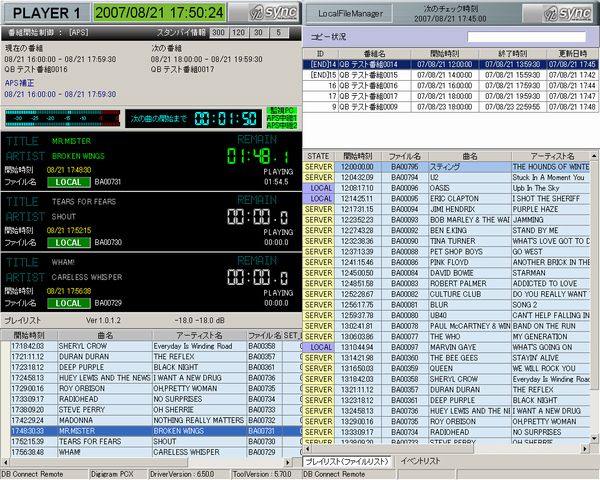This screenshot has height=480, width=600.
Task: Sort file list by STATE column header
Action: click(319, 157)
